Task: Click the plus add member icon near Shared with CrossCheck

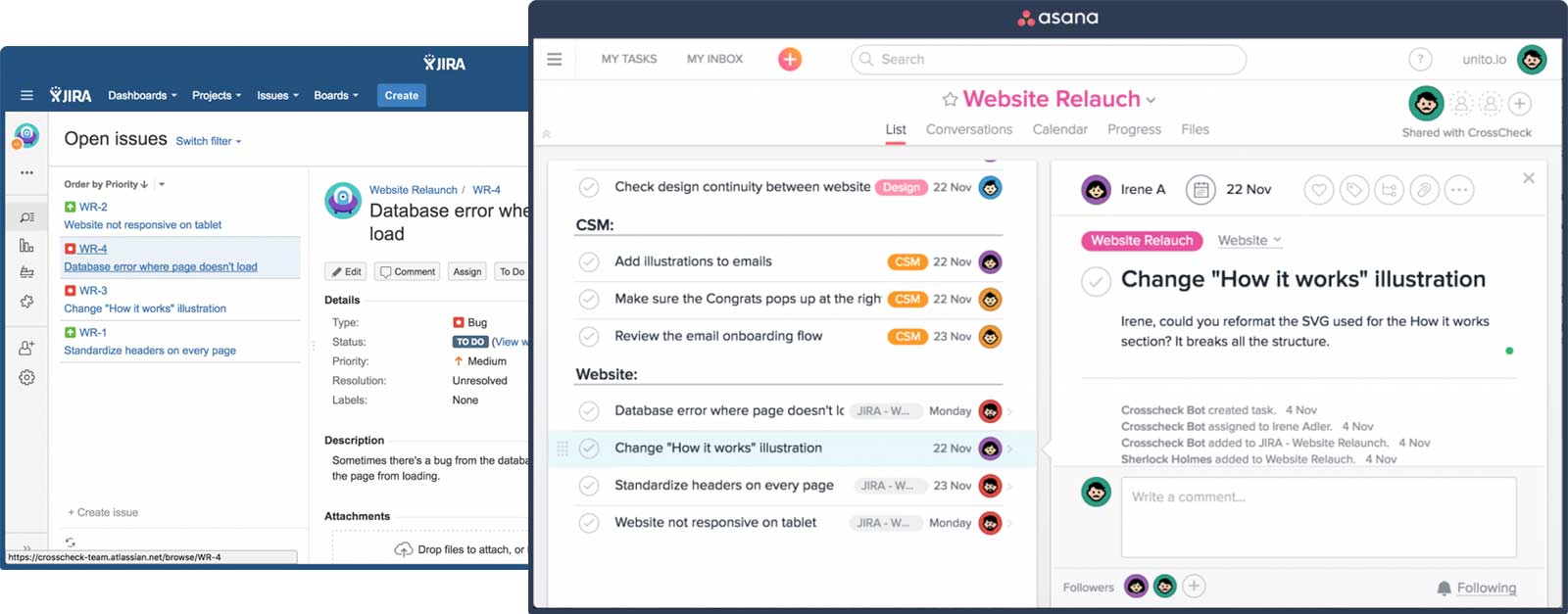Action: 1520,103
